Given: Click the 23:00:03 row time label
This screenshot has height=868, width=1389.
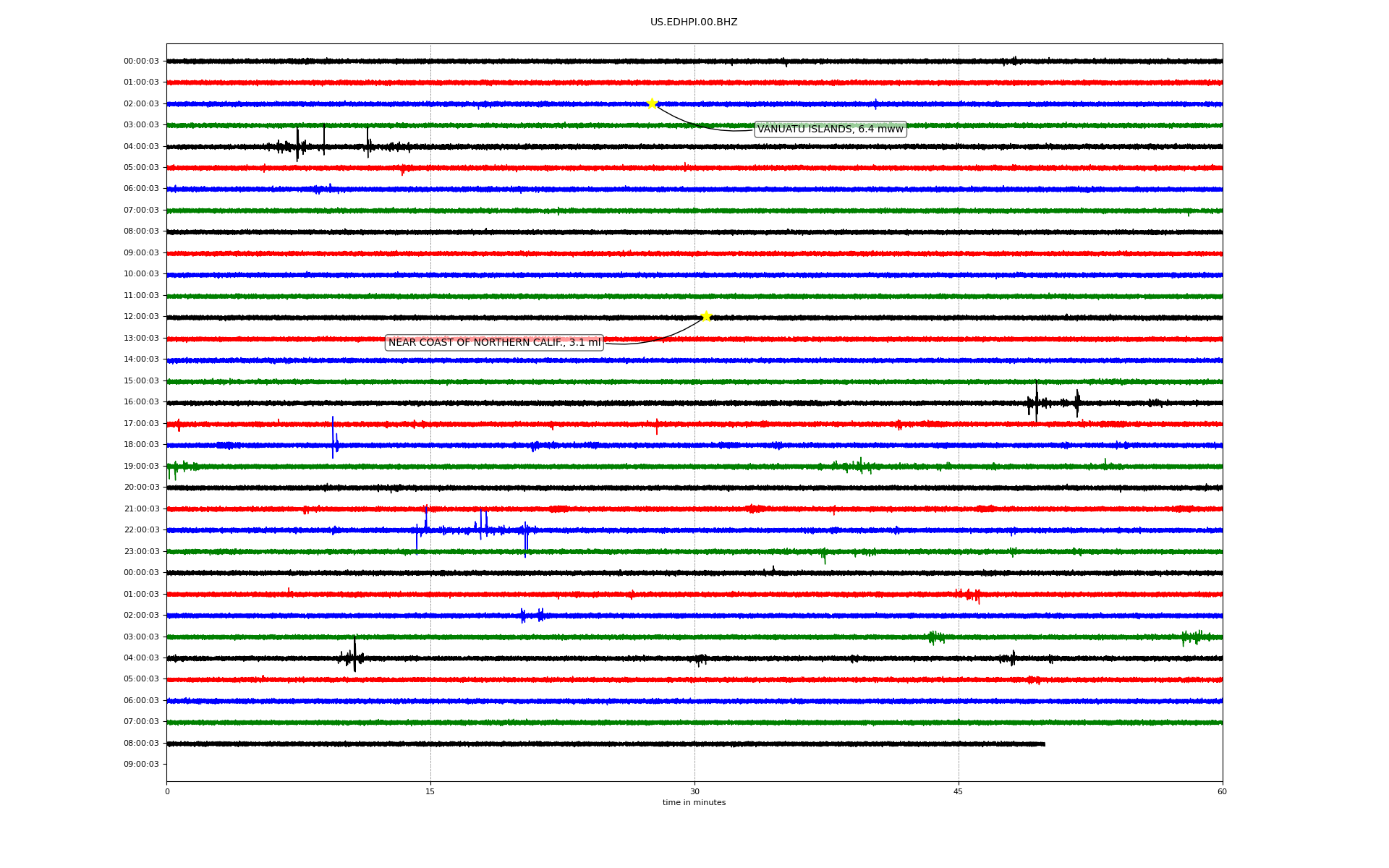Looking at the screenshot, I should click(x=141, y=552).
